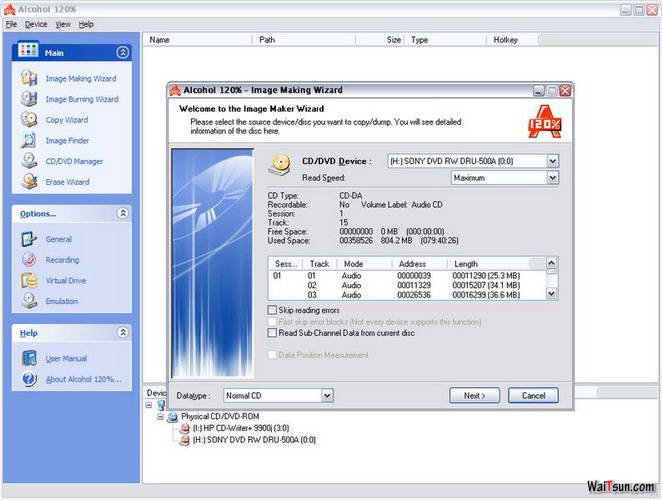
Task: Select the SONY DVD RW drive tree item
Action: [x=246, y=439]
